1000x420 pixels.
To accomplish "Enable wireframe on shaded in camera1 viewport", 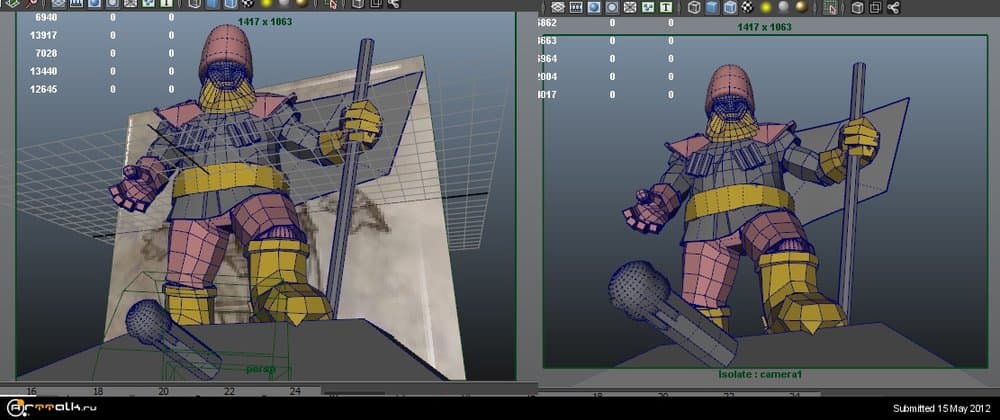I will (730, 7).
